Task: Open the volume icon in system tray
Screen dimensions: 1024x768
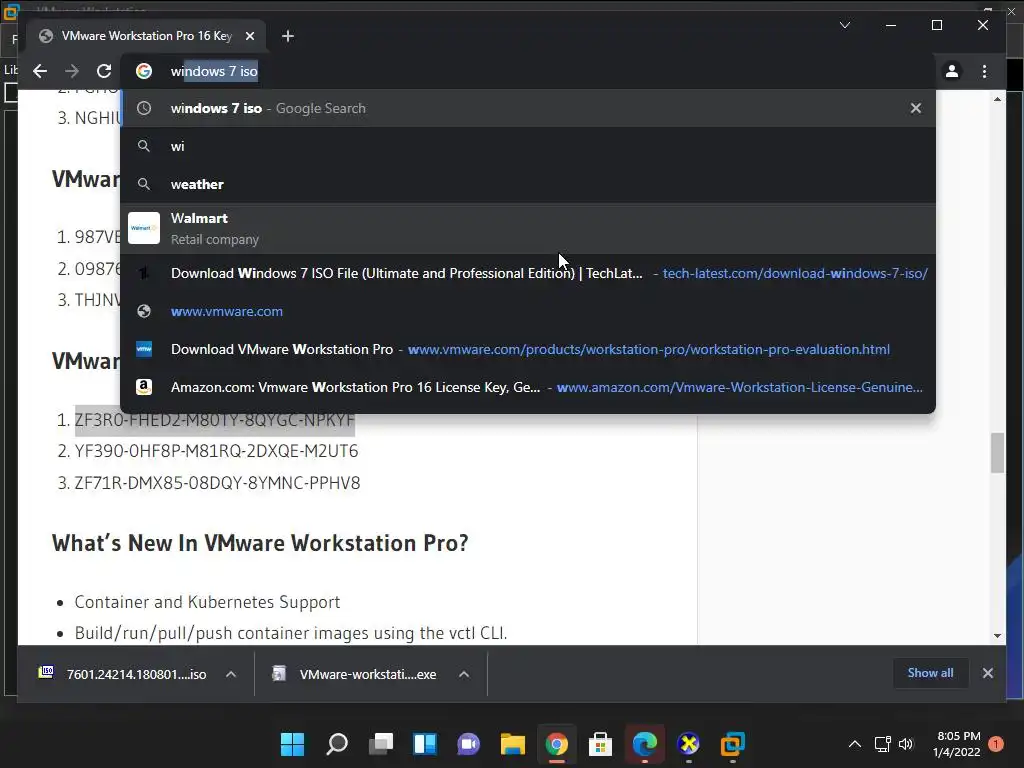Action: (x=905, y=744)
